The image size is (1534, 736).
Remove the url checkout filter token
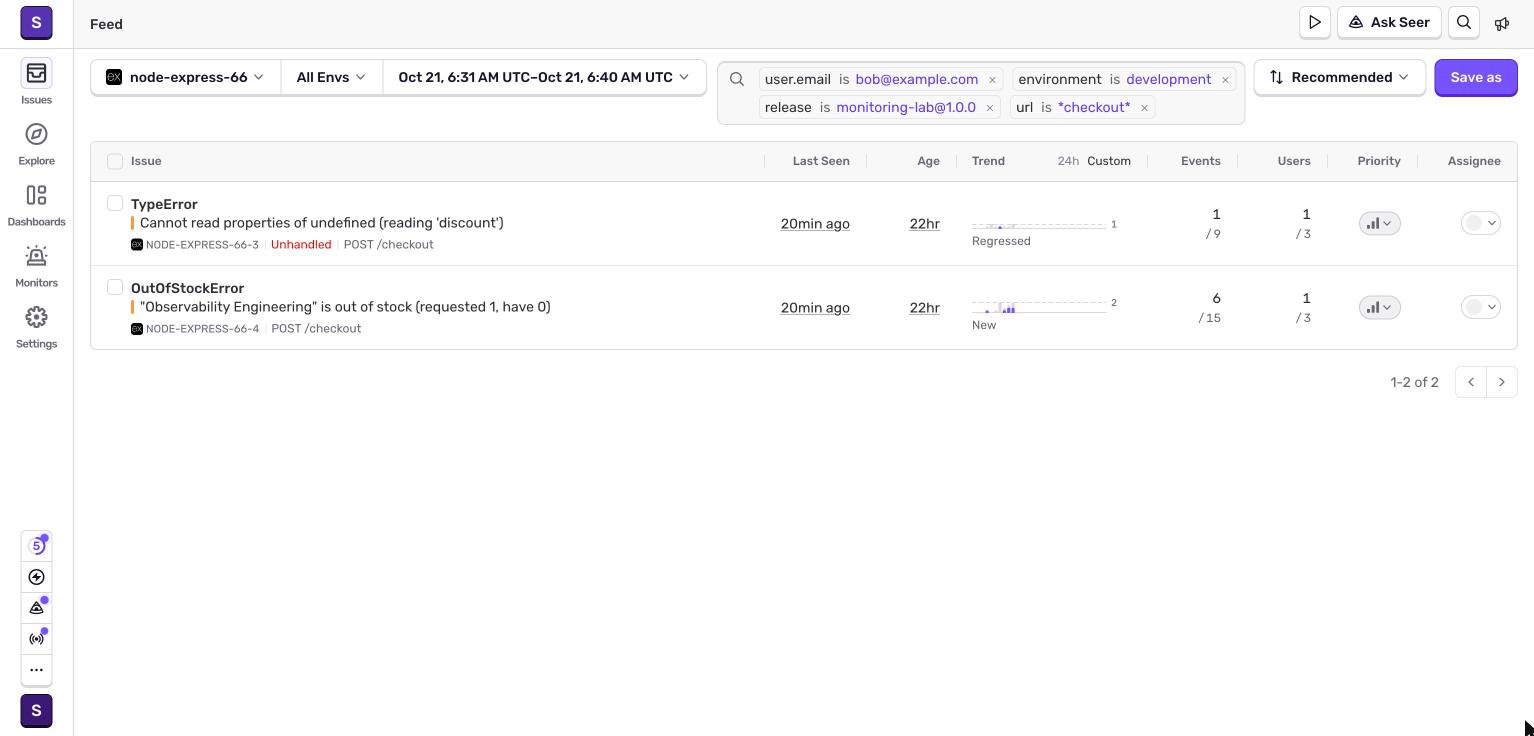1144,107
